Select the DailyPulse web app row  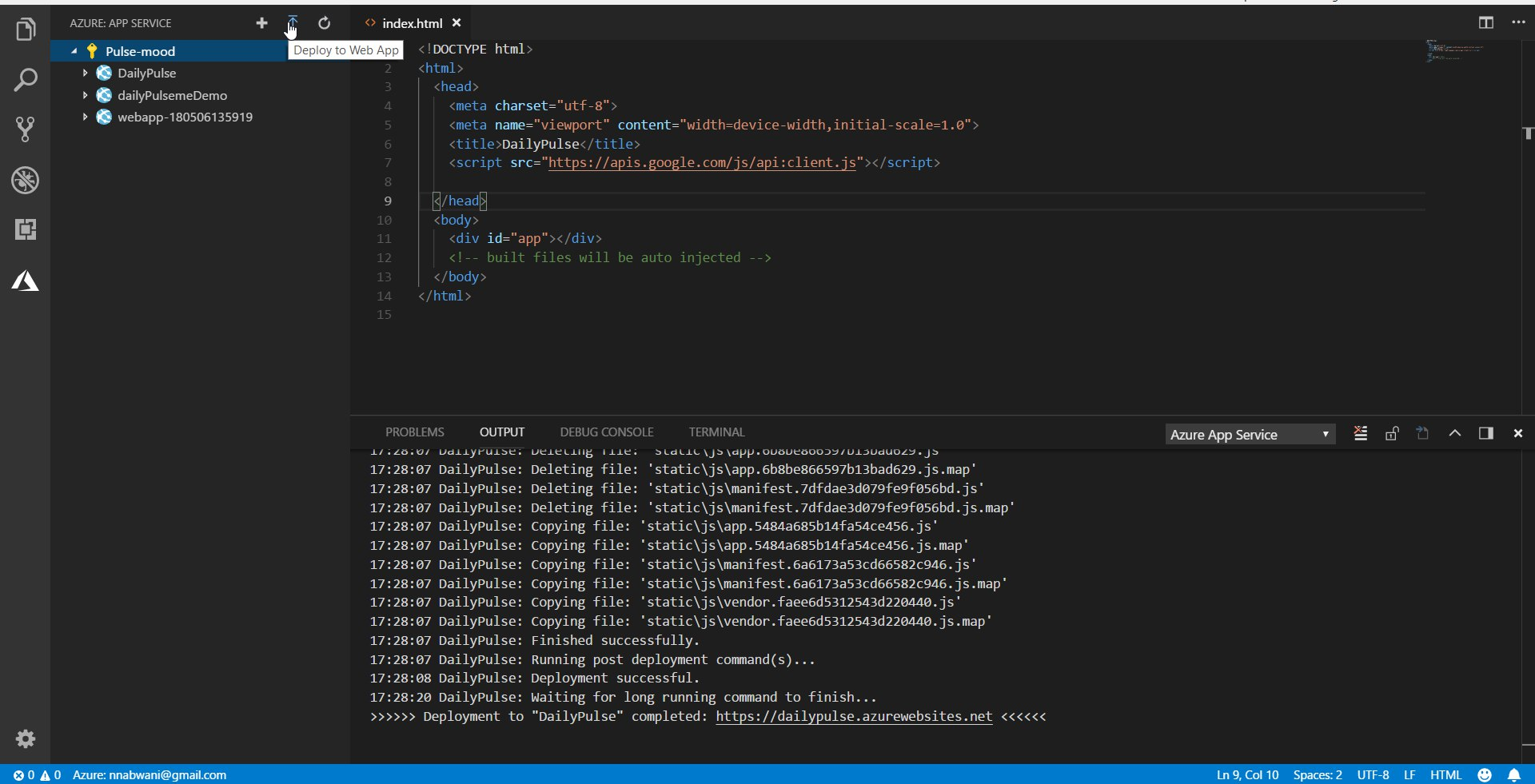(200, 73)
